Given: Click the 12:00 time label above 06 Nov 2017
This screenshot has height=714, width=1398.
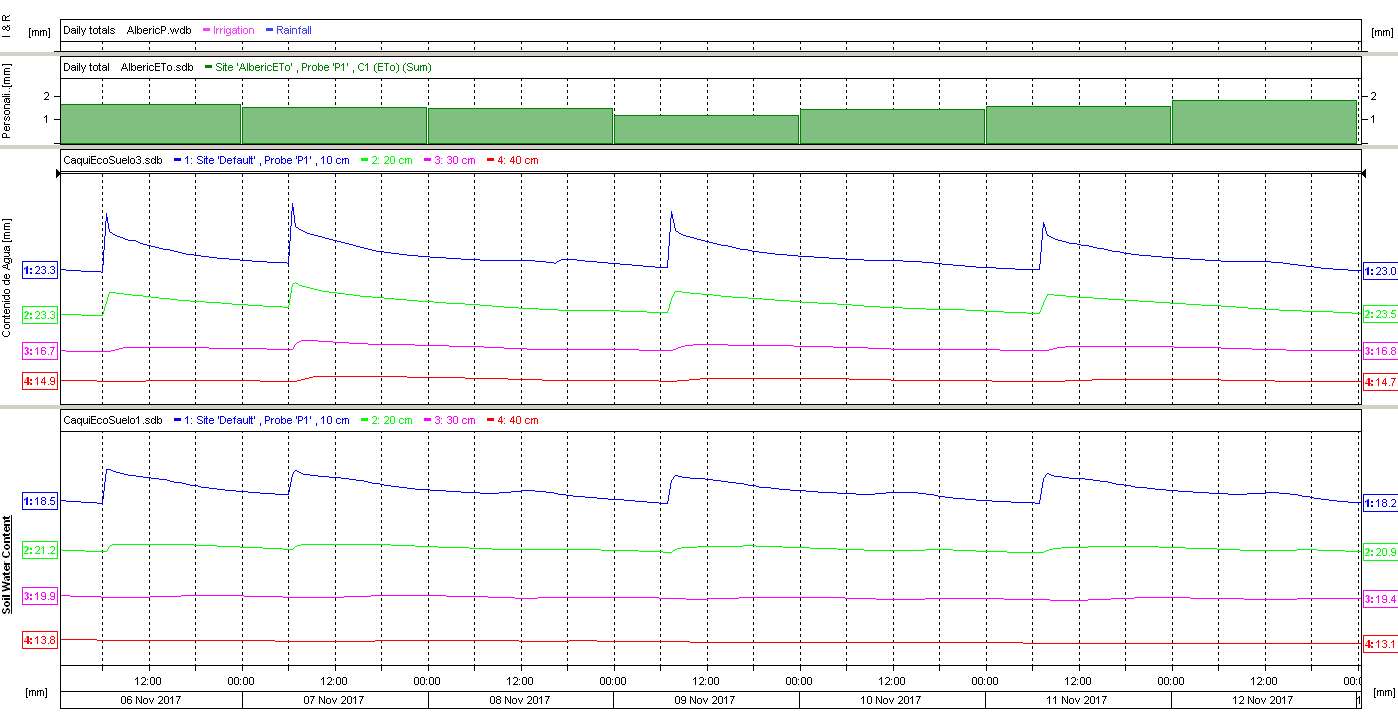Looking at the screenshot, I should click(148, 681).
